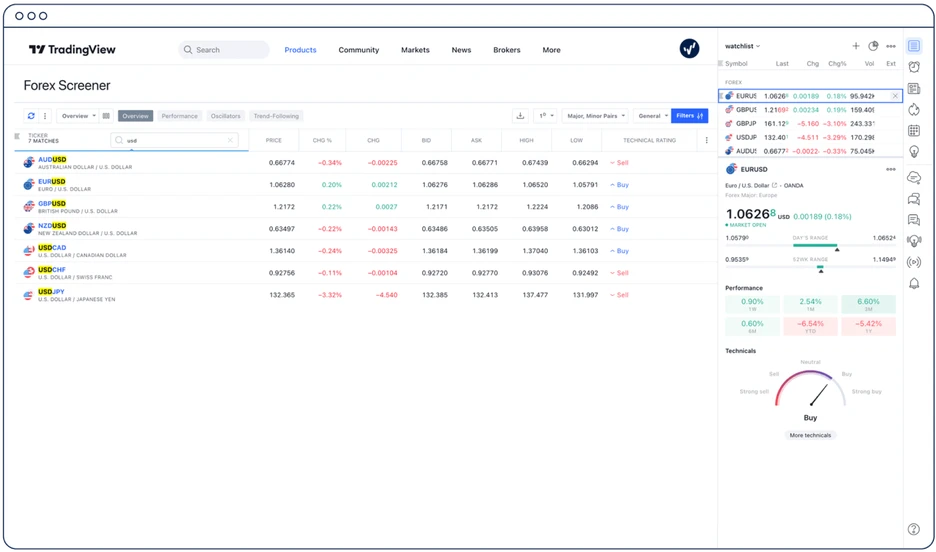Screen dimensions: 936x552
Task: Open watchlist three-dot settings menu
Action: pyautogui.click(x=891, y=46)
